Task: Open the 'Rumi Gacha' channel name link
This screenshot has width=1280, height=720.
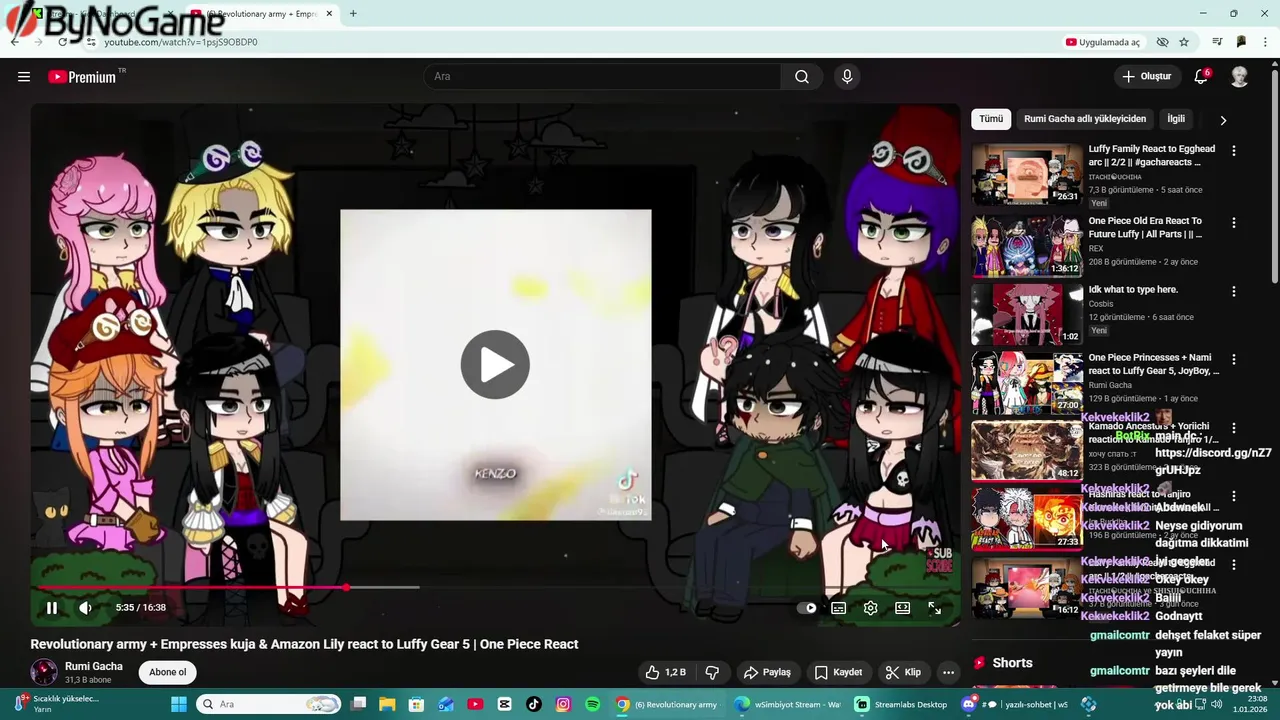Action: pyautogui.click(x=94, y=666)
